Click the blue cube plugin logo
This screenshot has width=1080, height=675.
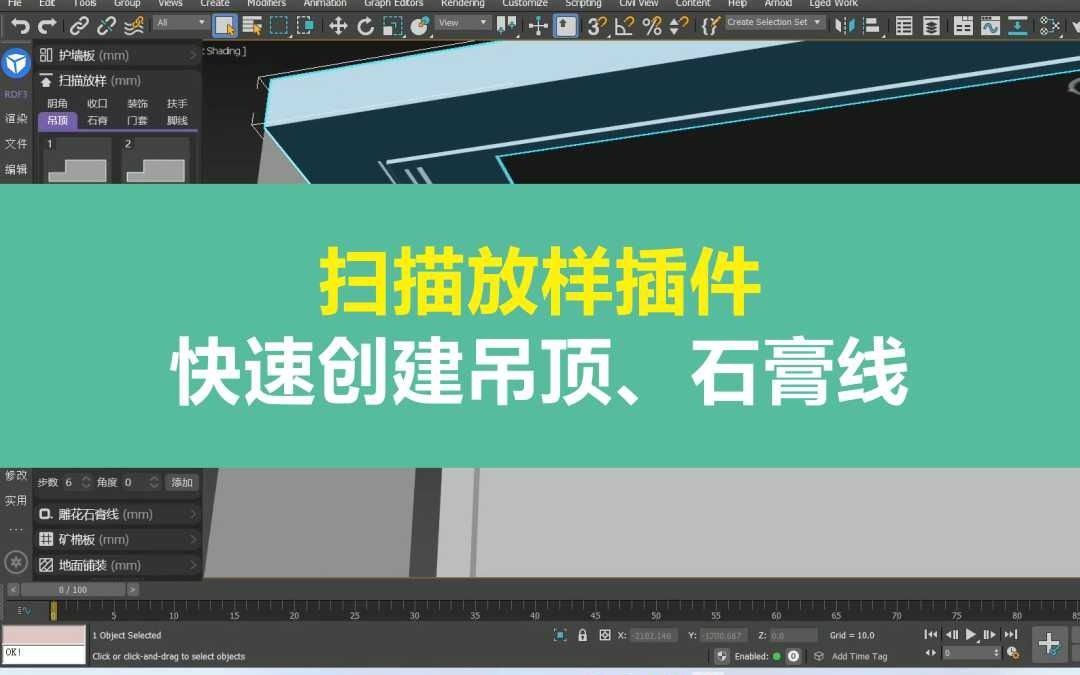pyautogui.click(x=16, y=63)
